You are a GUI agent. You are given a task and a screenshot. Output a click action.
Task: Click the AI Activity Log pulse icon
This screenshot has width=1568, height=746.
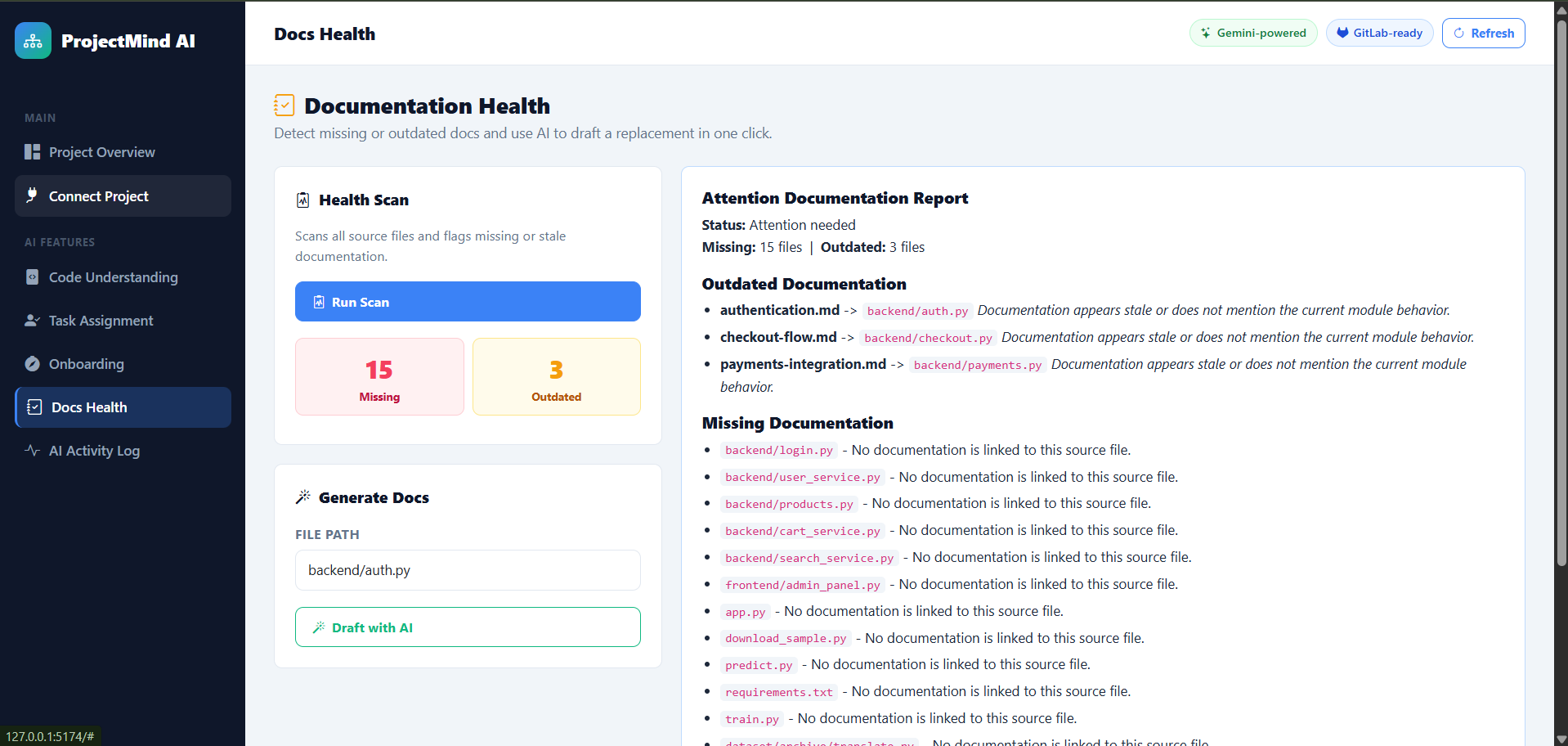33,451
